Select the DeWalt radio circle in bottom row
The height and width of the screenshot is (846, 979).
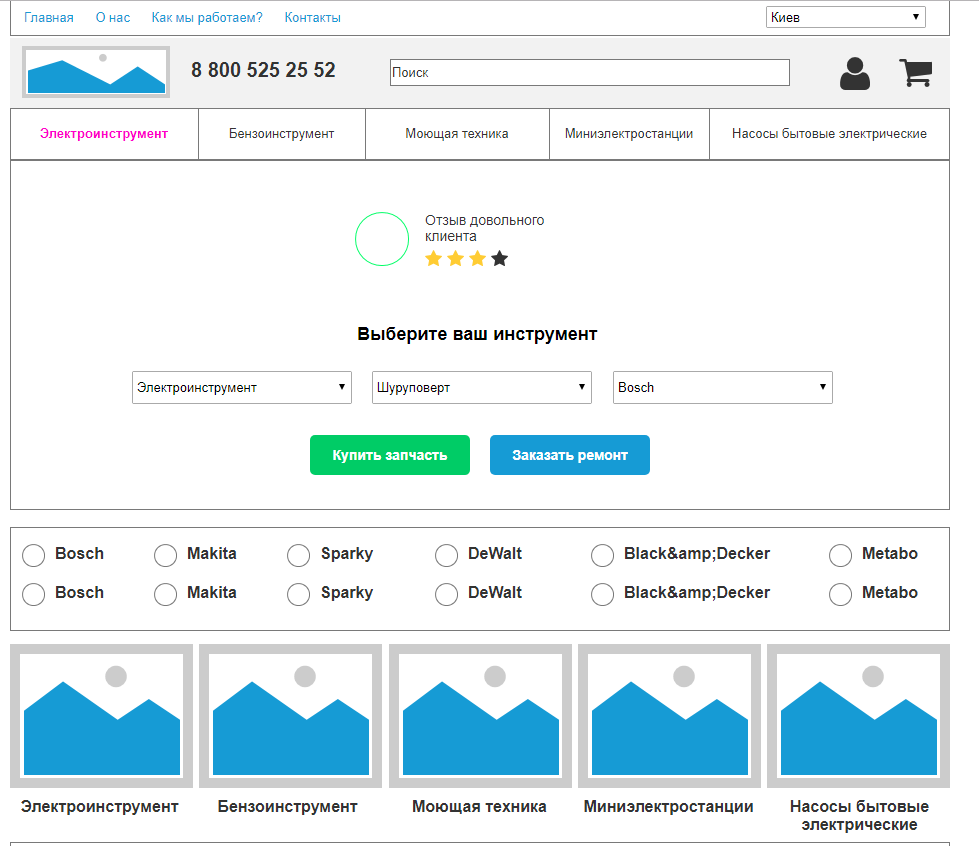point(446,595)
